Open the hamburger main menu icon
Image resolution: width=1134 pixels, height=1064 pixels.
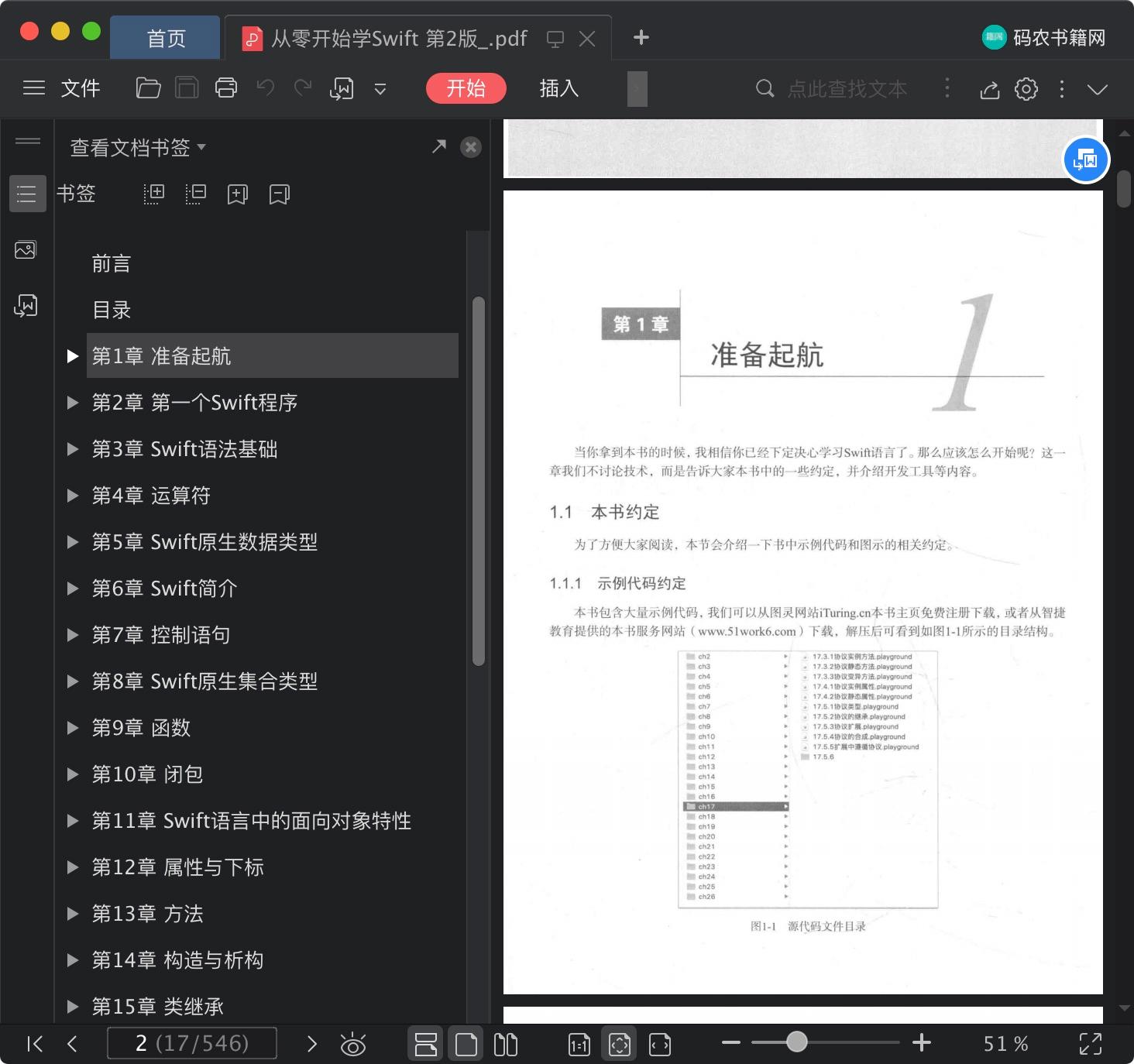[33, 88]
